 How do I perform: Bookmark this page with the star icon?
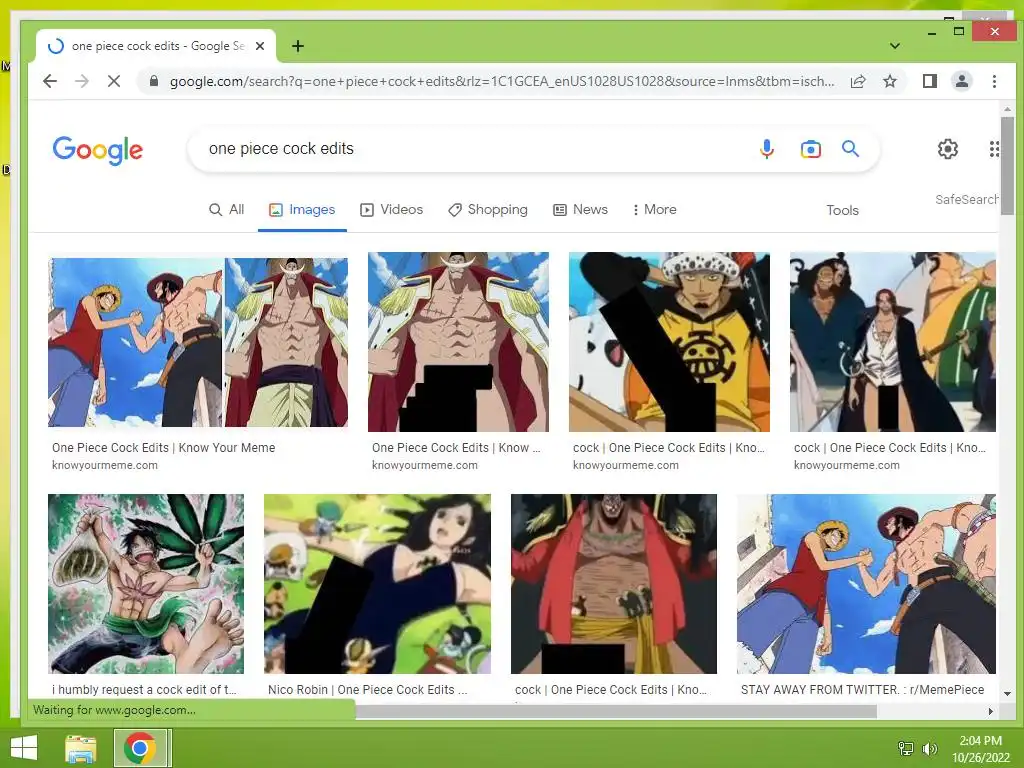pyautogui.click(x=889, y=81)
